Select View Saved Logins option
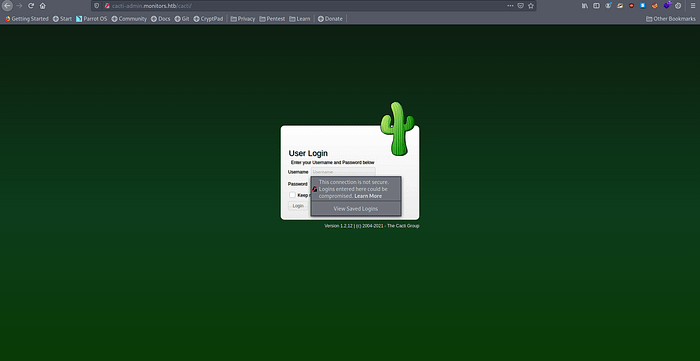The width and height of the screenshot is (700, 361). [x=356, y=208]
